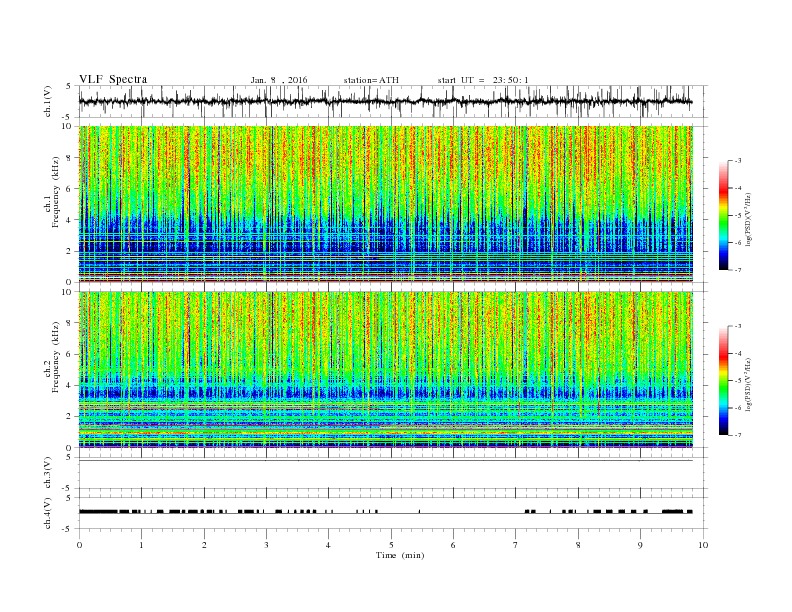Click the "ch.3(V)" axis label
Image resolution: width=792 pixels, height=612 pixels.
pos(48,473)
